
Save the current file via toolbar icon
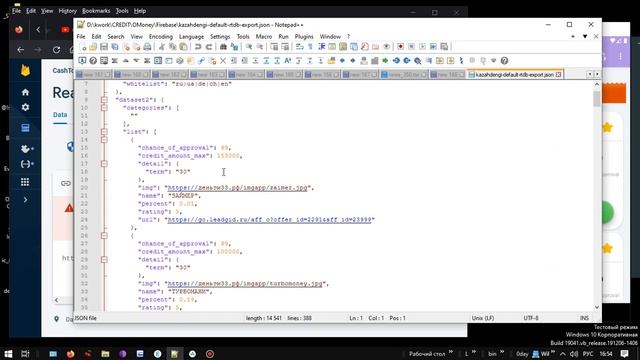[104, 47]
